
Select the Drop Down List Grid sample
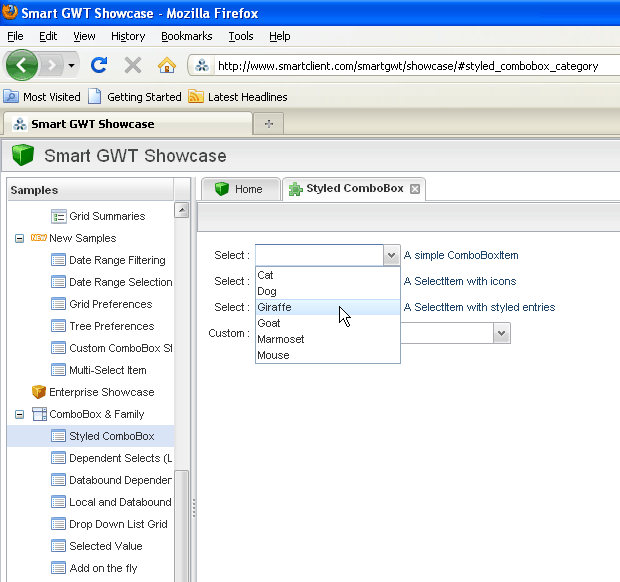(118, 524)
